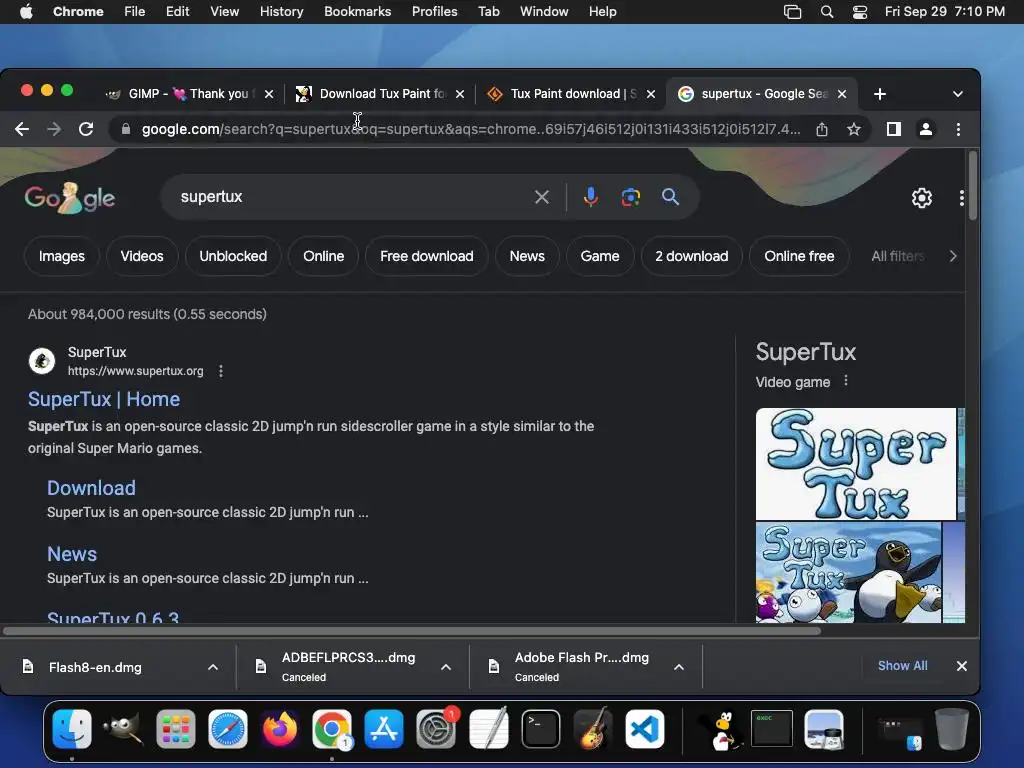Open the Chrome profile avatar

(x=925, y=129)
